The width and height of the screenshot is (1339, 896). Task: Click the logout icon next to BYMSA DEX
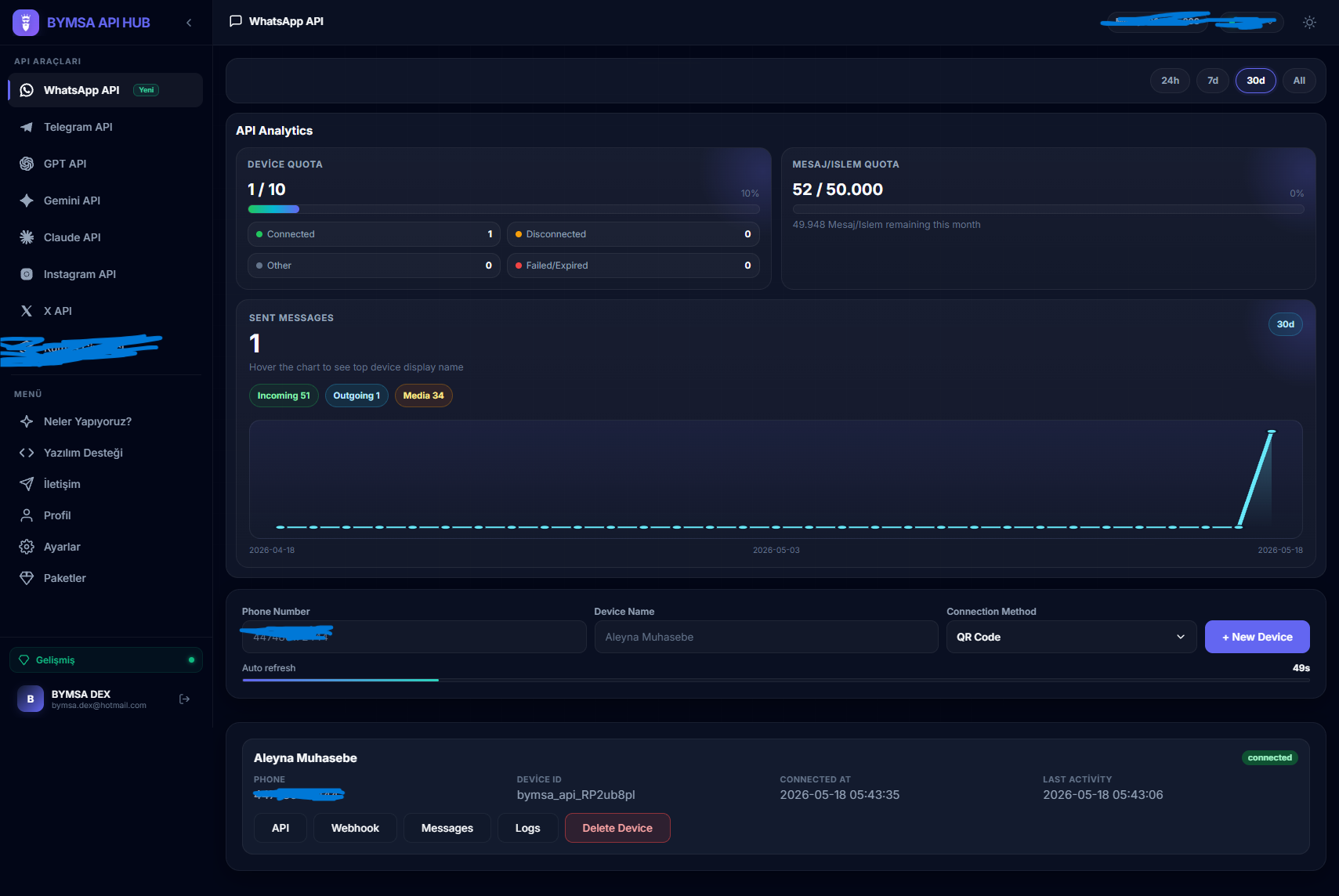[x=185, y=699]
